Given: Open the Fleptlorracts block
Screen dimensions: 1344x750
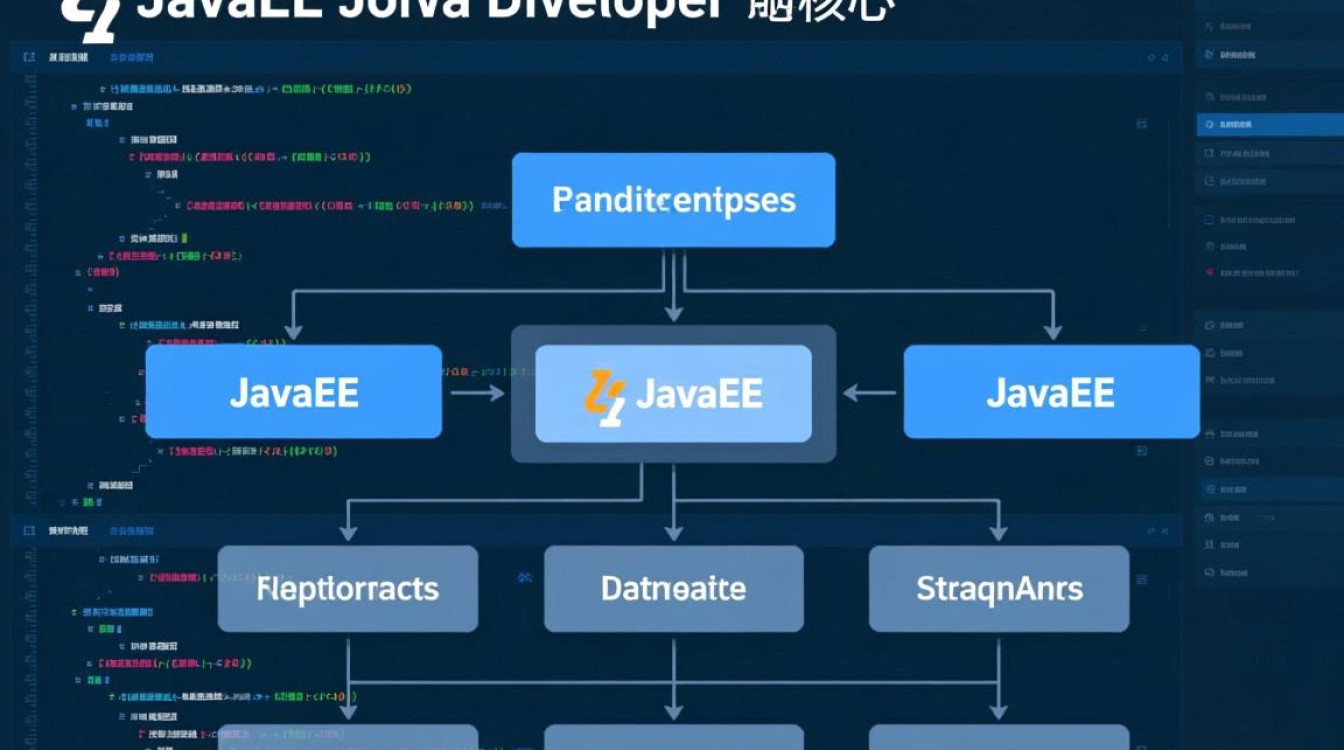Looking at the screenshot, I should pyautogui.click(x=347, y=588).
